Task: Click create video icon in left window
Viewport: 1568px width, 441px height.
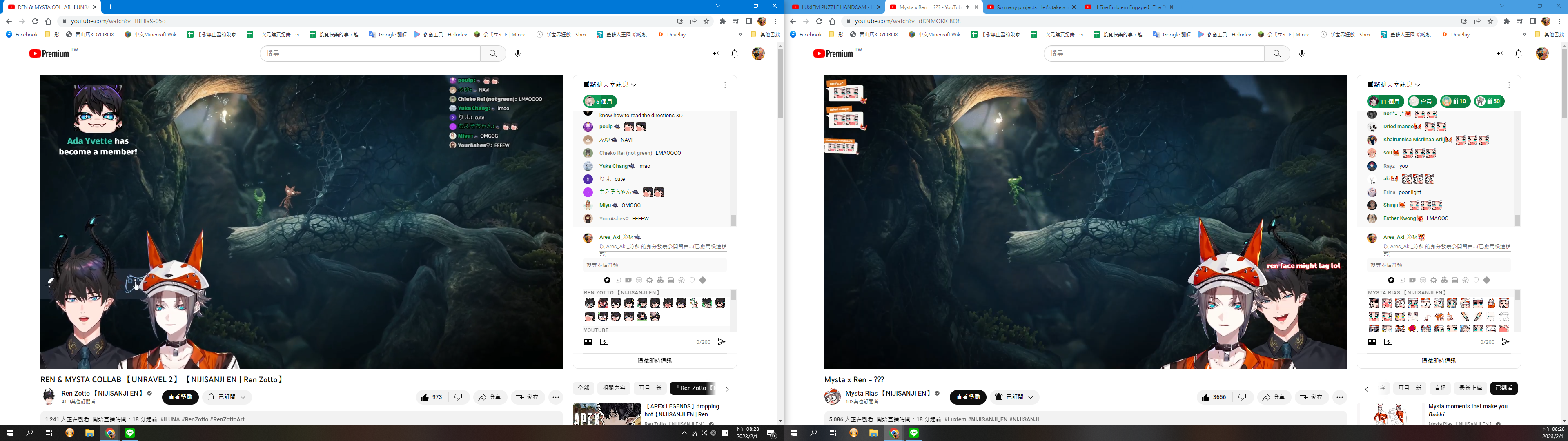Action: tap(715, 53)
